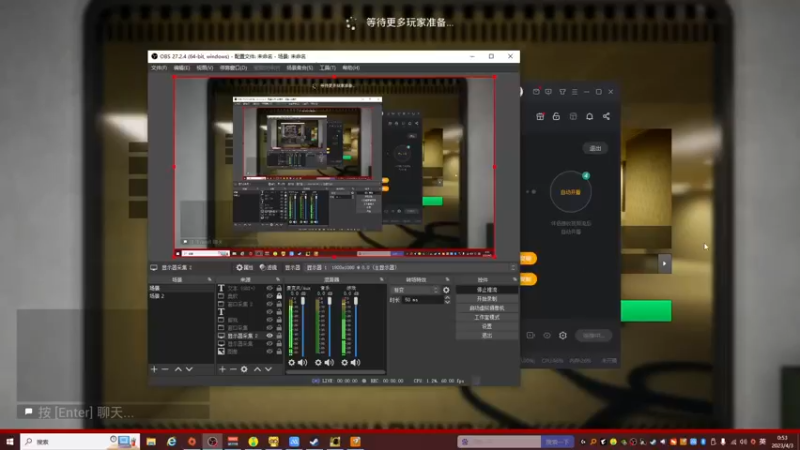Click the share icon in side app
The image size is (800, 450).
606,116
